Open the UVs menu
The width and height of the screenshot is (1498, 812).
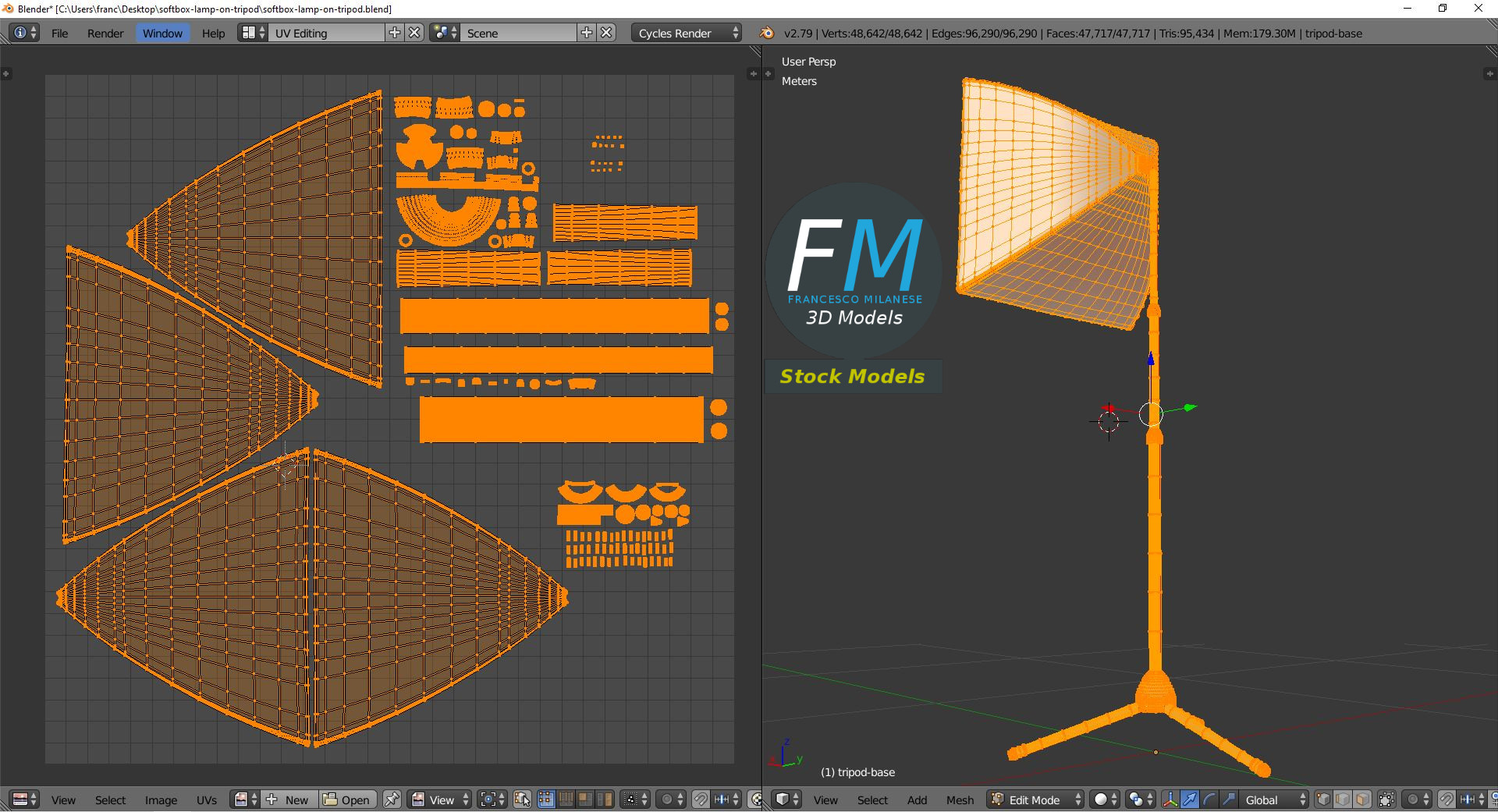click(x=207, y=800)
